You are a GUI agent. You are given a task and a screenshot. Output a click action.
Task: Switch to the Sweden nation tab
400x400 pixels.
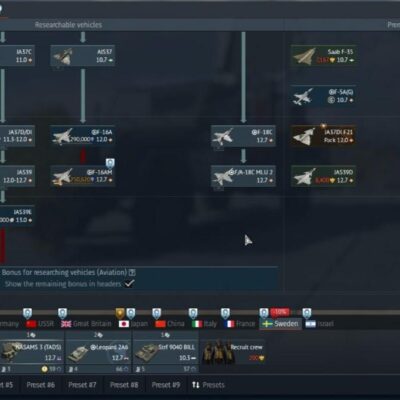(x=280, y=324)
